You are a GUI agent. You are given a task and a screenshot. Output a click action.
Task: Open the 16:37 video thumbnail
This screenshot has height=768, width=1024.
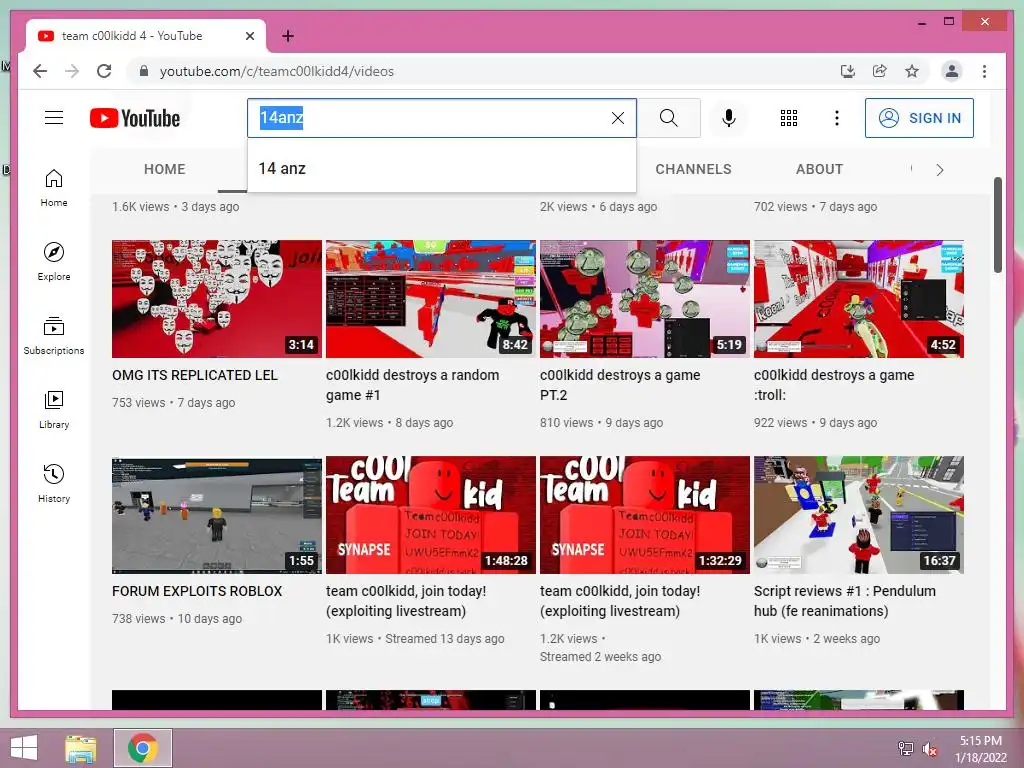(x=859, y=515)
